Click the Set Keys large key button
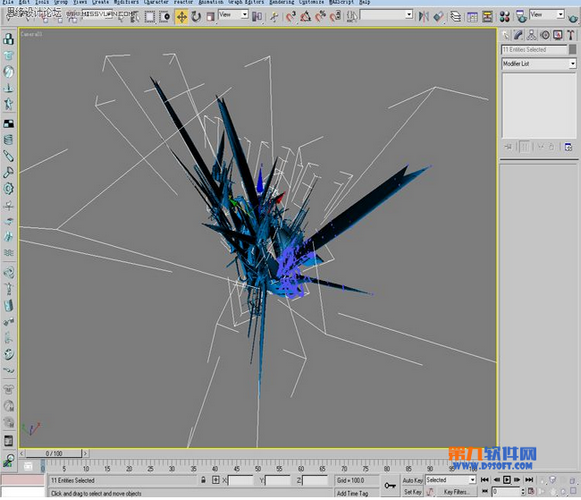This screenshot has height=500, width=581. click(390, 486)
